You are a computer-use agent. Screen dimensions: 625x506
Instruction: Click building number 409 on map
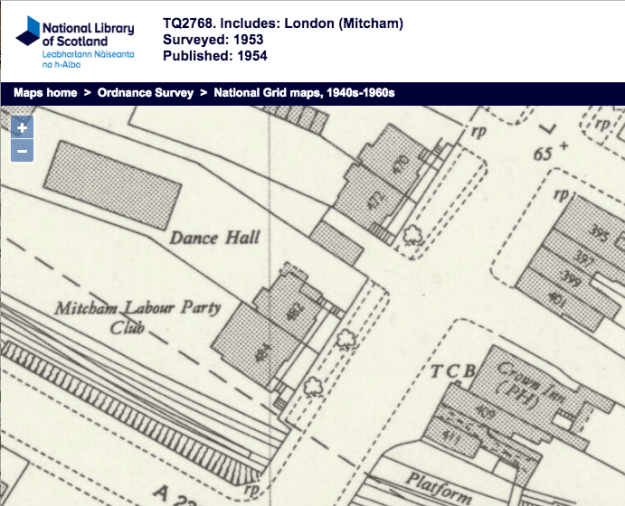[x=485, y=411]
